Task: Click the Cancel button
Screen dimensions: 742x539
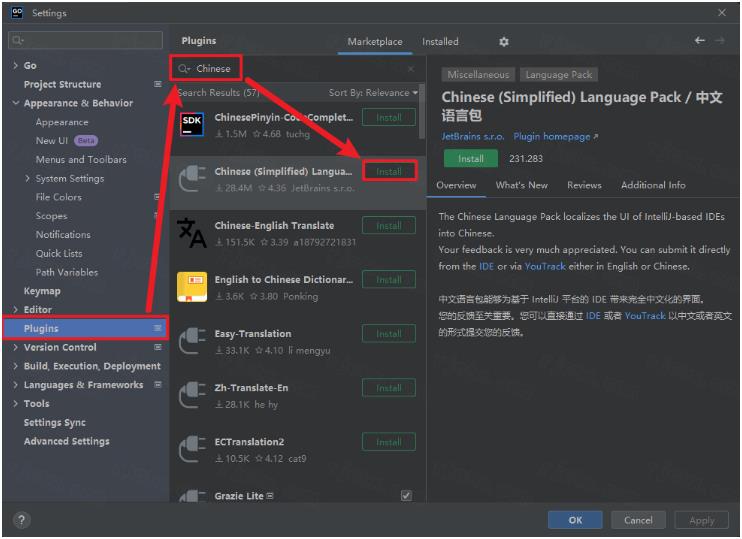Action: (x=638, y=520)
